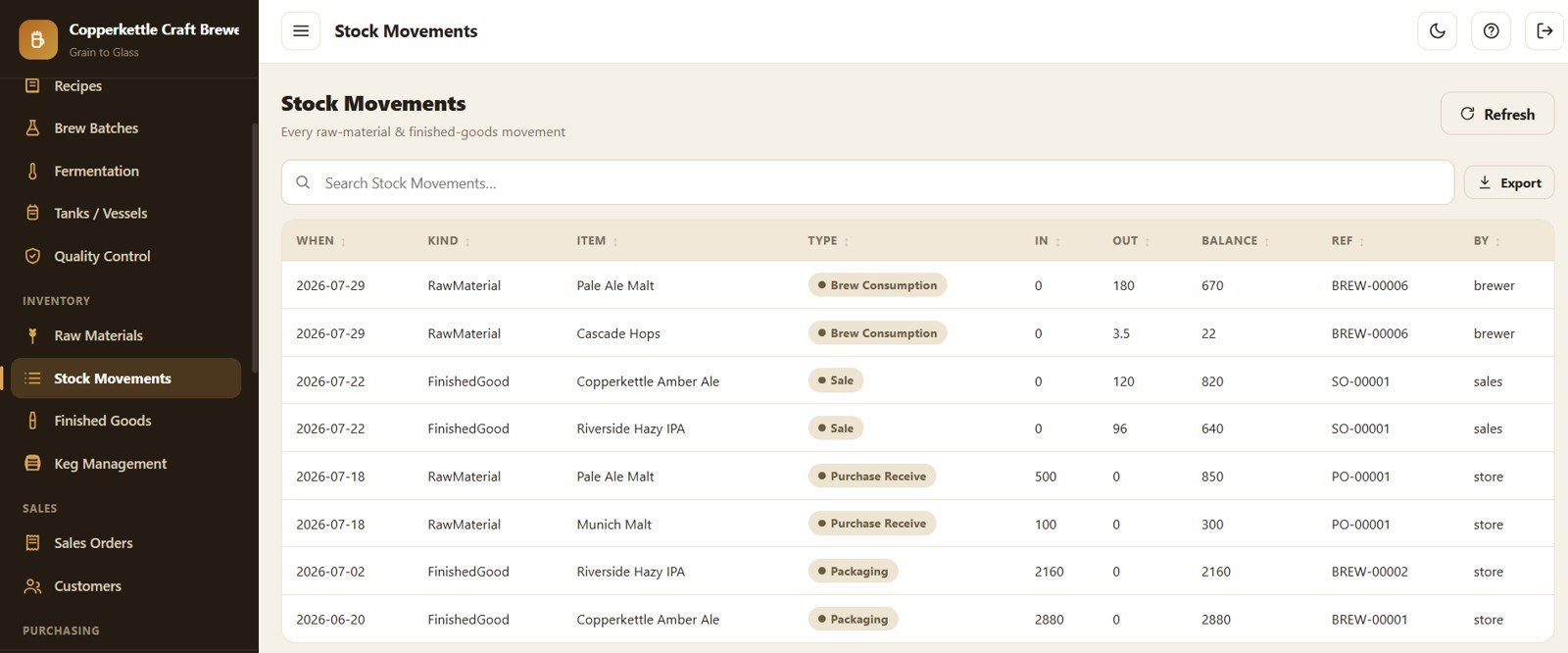Sort by the IN column header
The width and height of the screenshot is (1568, 653).
pyautogui.click(x=1048, y=241)
